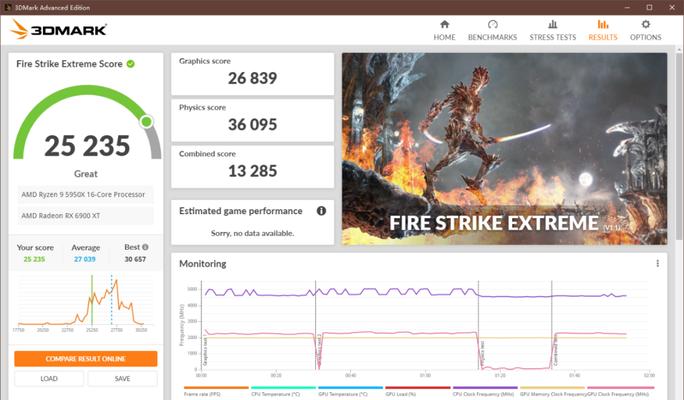Click the Load button

[49, 379]
